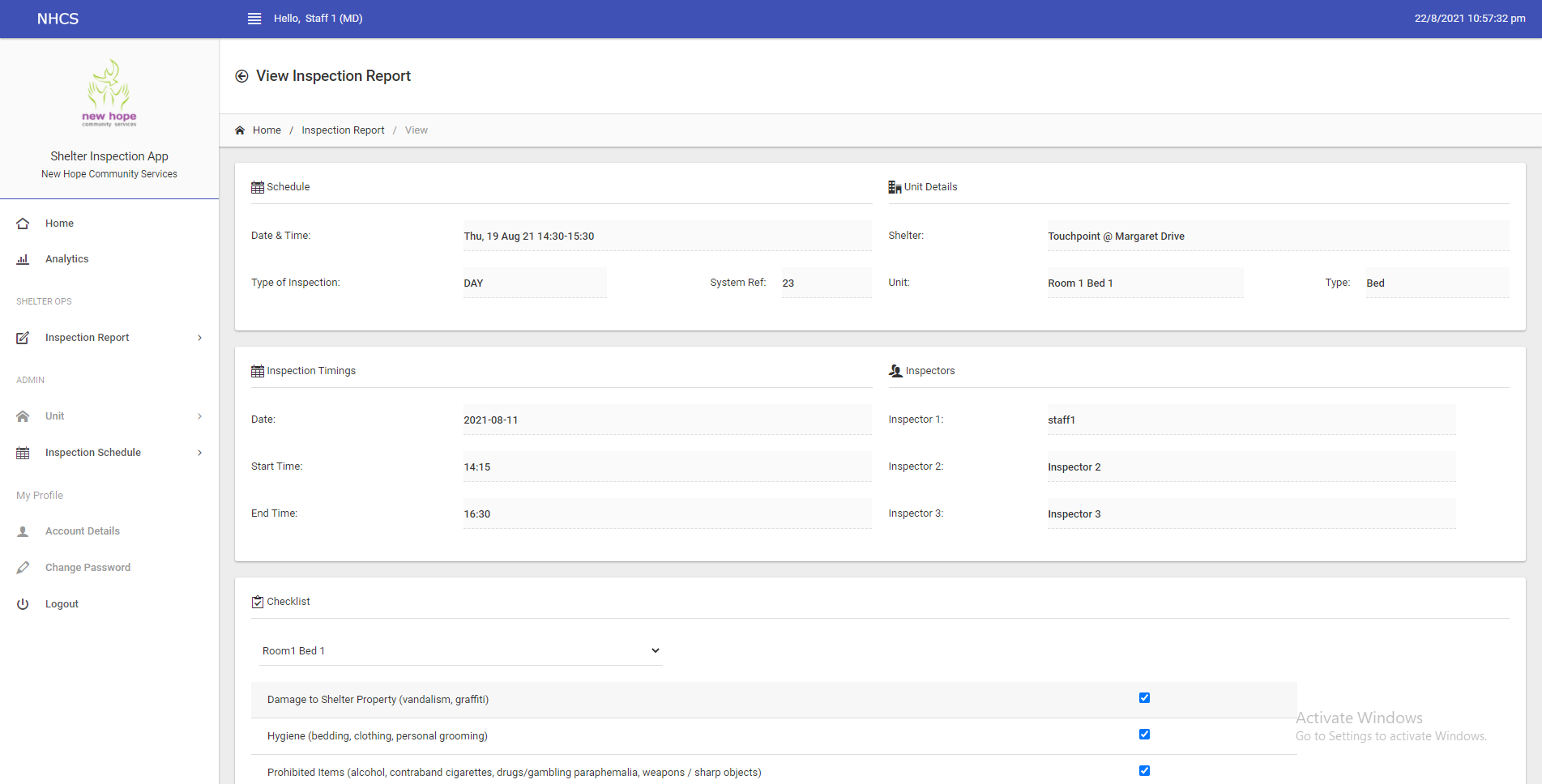Click the back arrow beside View Inspection Report
Screen dimensions: 1542x784
point(241,76)
